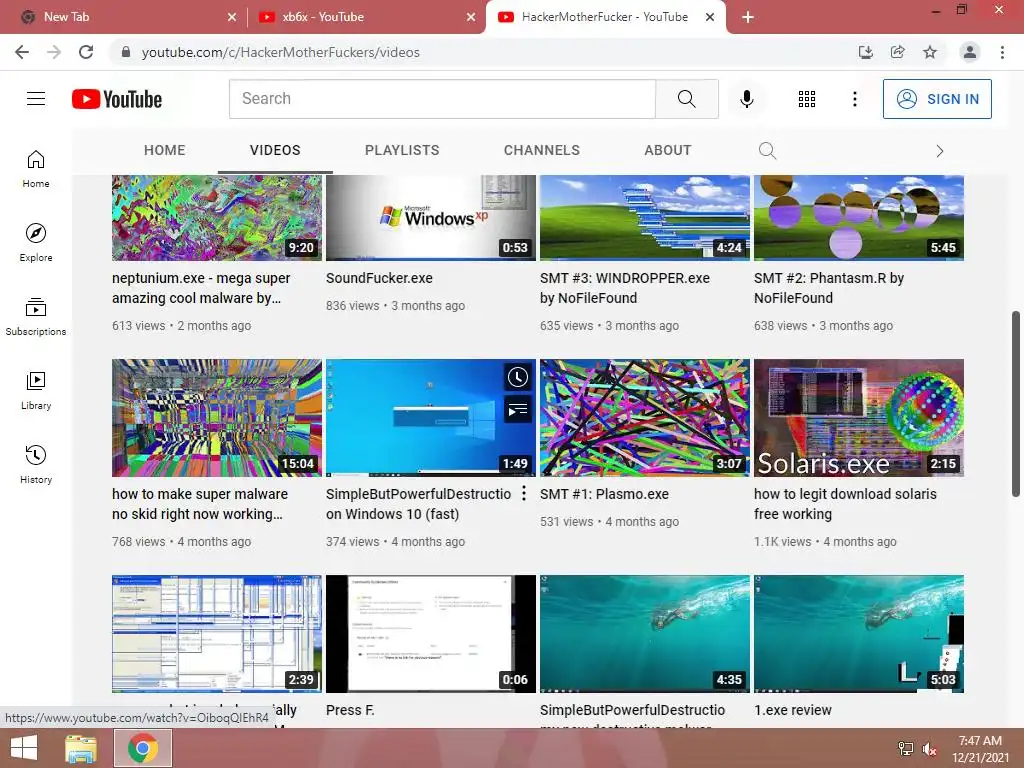Click the search magnifier button
The image size is (1024, 768).
tap(686, 99)
